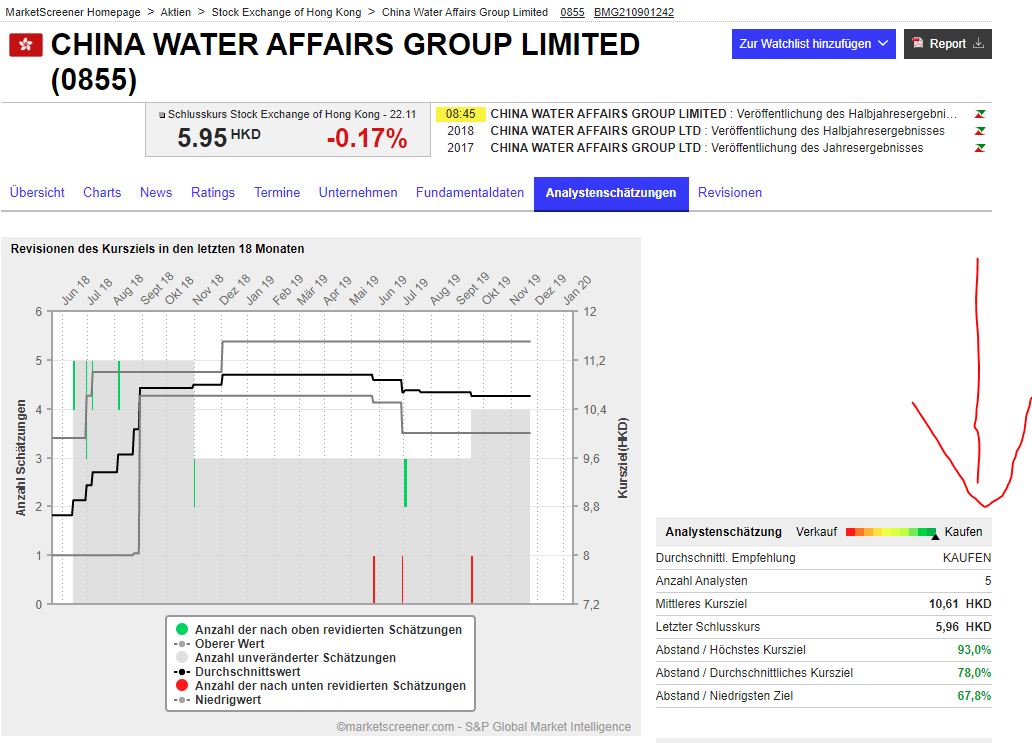Click the green dot in the chart legend
1032x743 pixels.
pyautogui.click(x=180, y=630)
